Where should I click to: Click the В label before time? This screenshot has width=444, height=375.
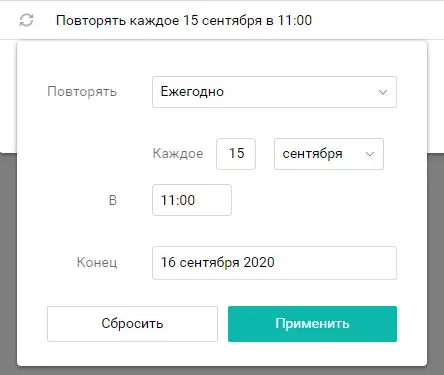tap(113, 200)
